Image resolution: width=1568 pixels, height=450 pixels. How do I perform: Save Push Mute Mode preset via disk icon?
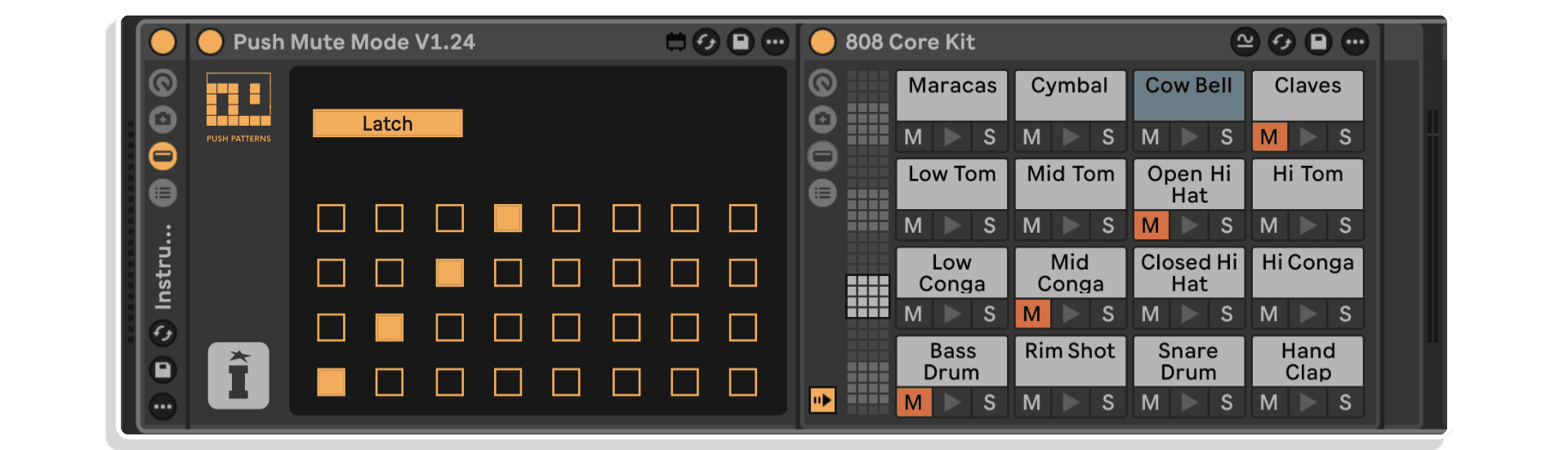[741, 42]
